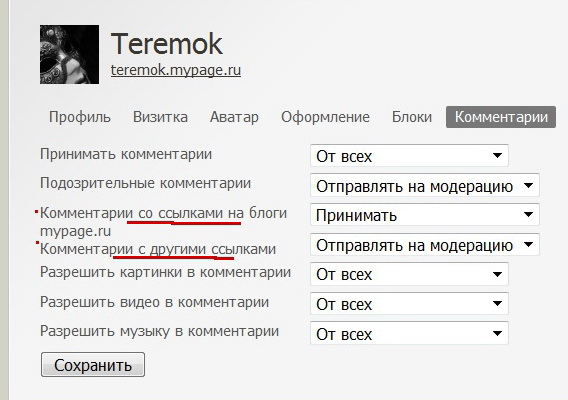Open the Разрешить музыку в комментарии dropdown

(409, 333)
